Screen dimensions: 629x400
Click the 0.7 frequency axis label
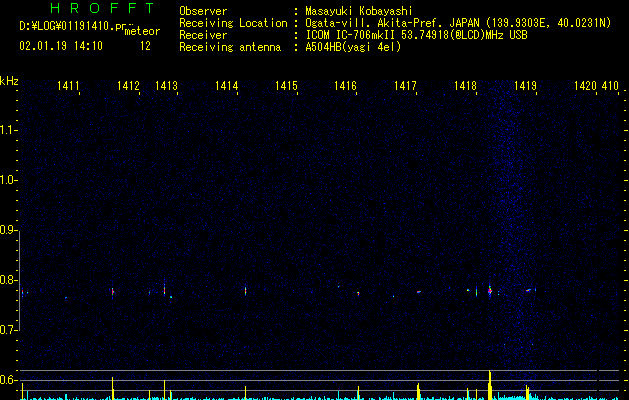tap(8, 330)
